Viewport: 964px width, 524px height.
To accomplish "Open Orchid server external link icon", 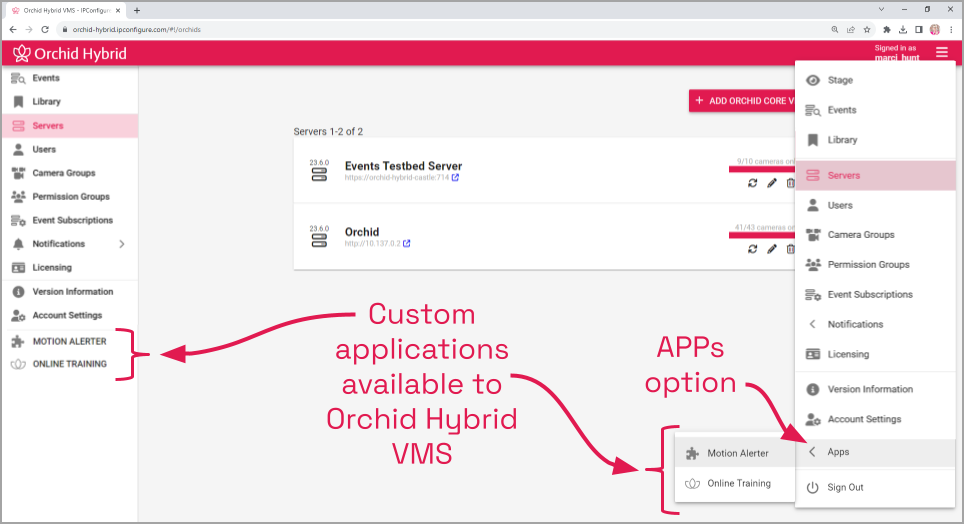I will 406,244.
